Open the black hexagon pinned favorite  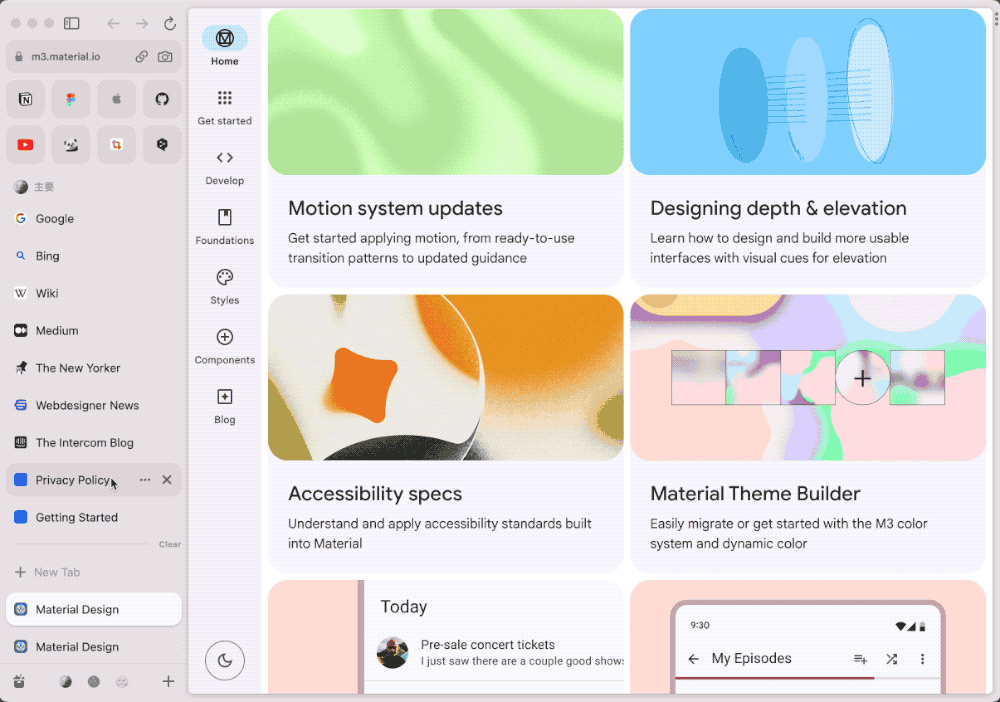162,145
